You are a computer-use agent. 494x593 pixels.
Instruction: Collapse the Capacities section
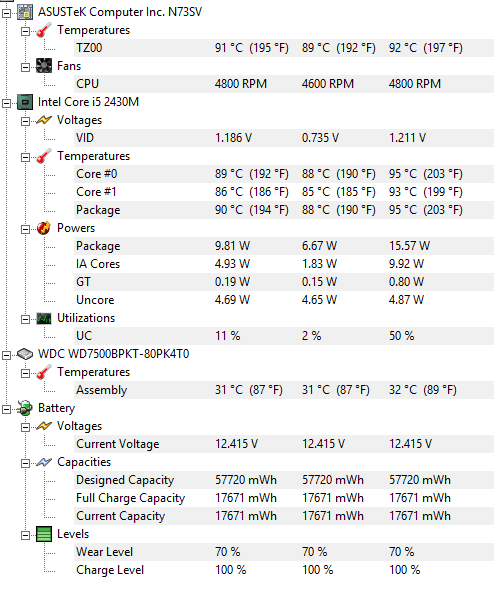[25, 463]
